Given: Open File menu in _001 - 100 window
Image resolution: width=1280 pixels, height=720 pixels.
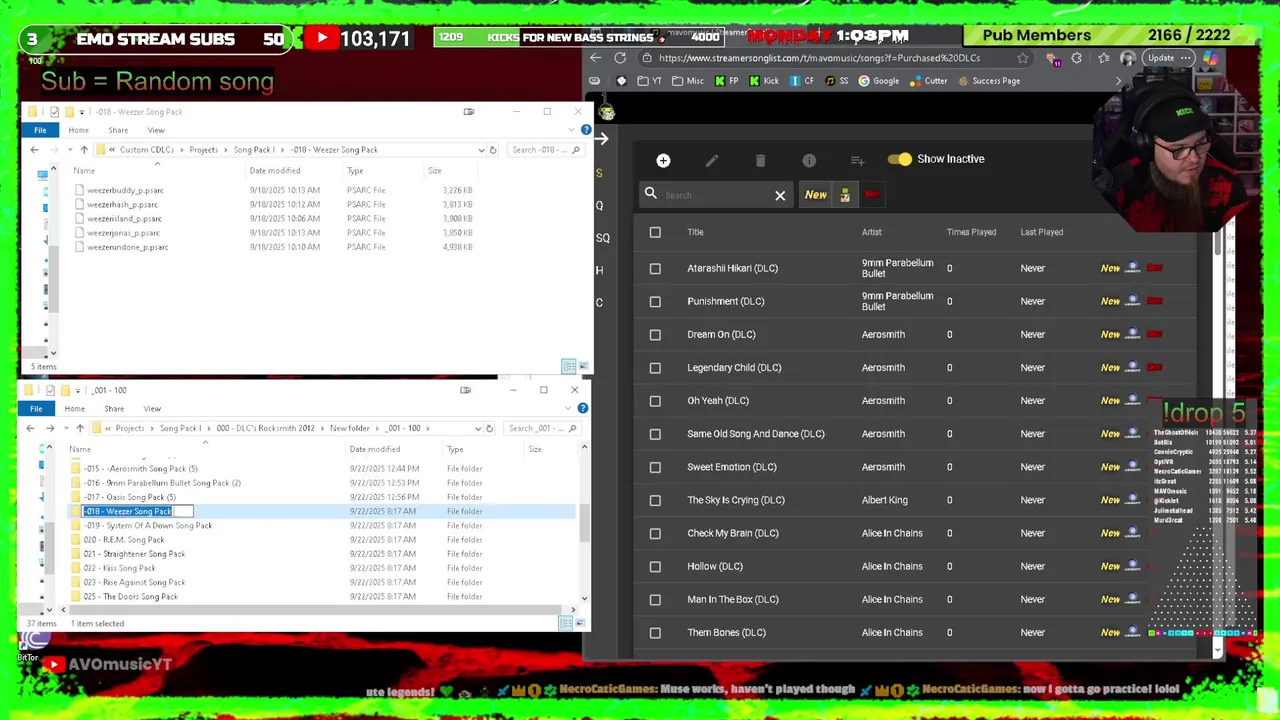Looking at the screenshot, I should 36,408.
